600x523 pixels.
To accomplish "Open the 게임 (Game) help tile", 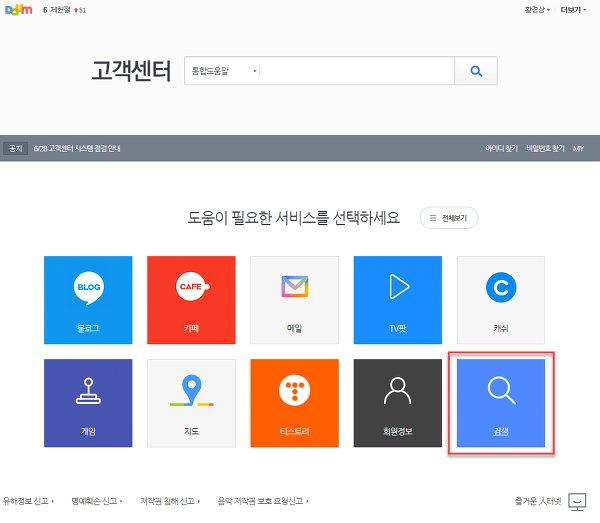I will tap(88, 403).
